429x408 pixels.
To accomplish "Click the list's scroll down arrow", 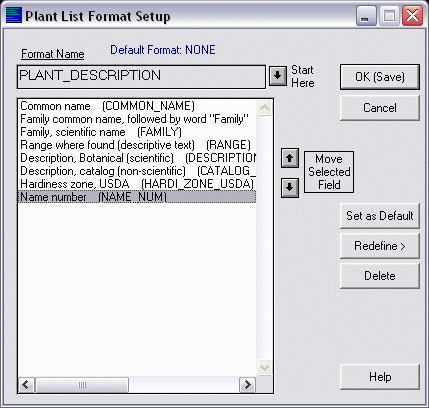I will pos(265,368).
